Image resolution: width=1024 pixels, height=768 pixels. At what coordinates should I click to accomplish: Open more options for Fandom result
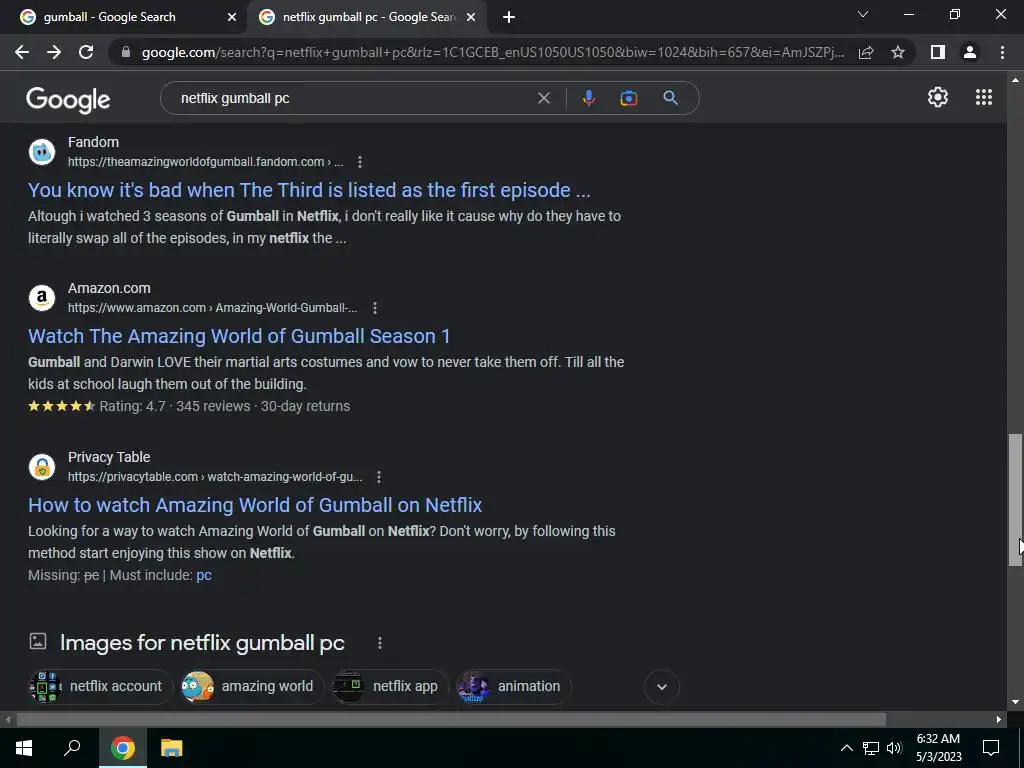tap(360, 162)
